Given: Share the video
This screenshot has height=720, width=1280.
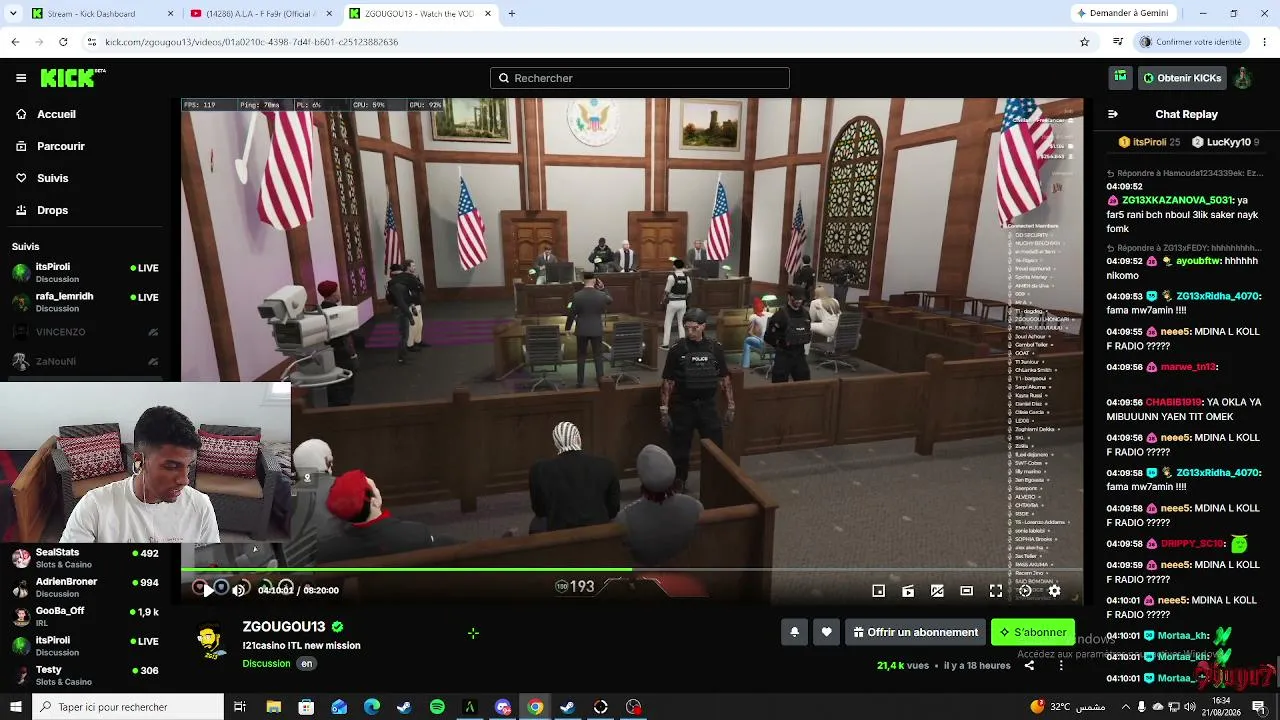Looking at the screenshot, I should point(1029,665).
